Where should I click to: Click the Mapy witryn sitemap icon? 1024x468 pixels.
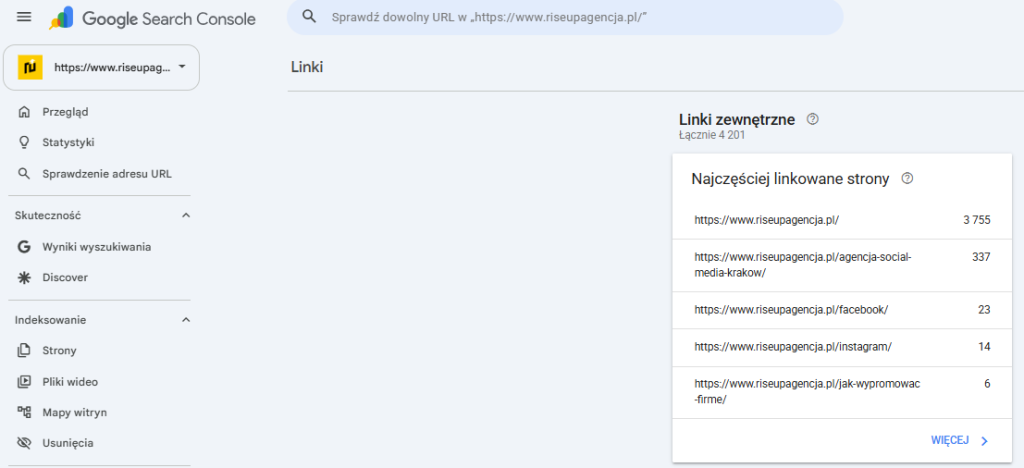tap(24, 413)
